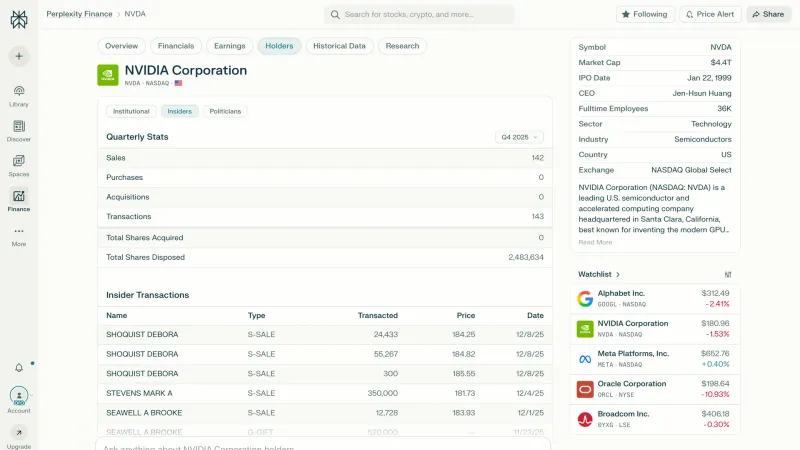Click Jen-Hsun Huang CEO value
The height and width of the screenshot is (450, 800).
coord(702,93)
